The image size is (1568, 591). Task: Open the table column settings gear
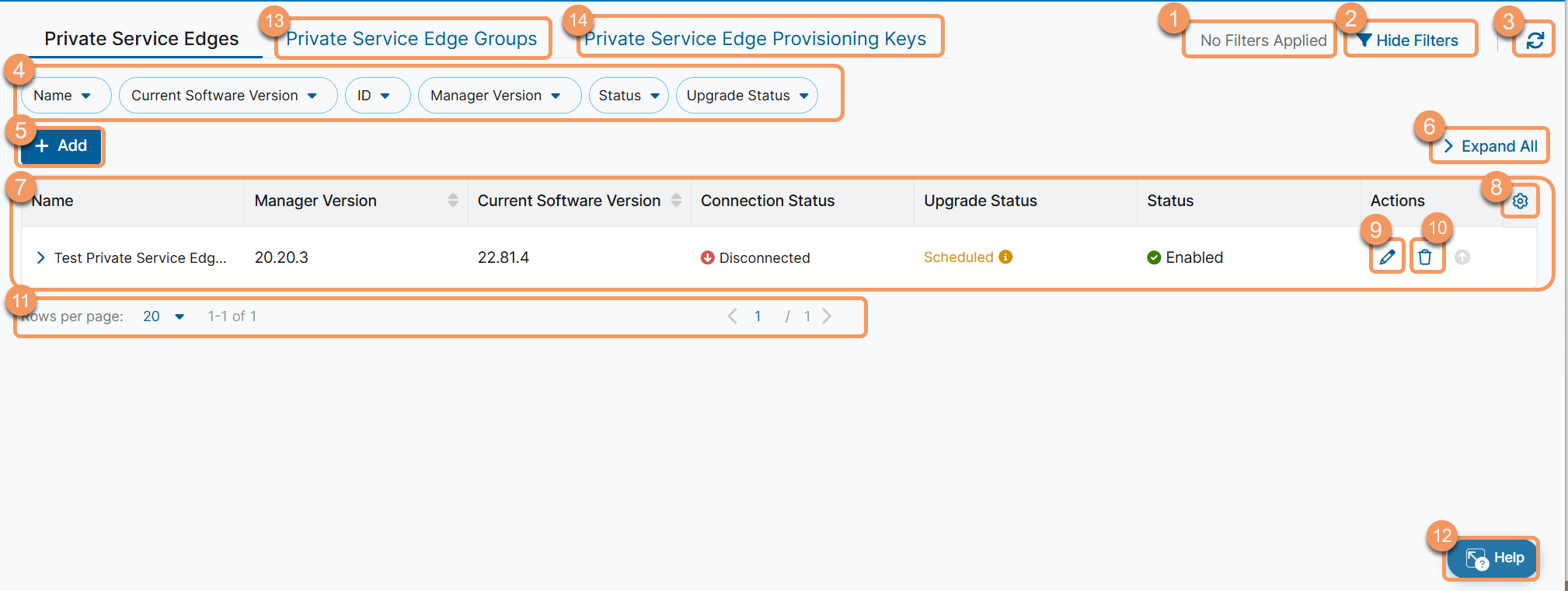1520,201
